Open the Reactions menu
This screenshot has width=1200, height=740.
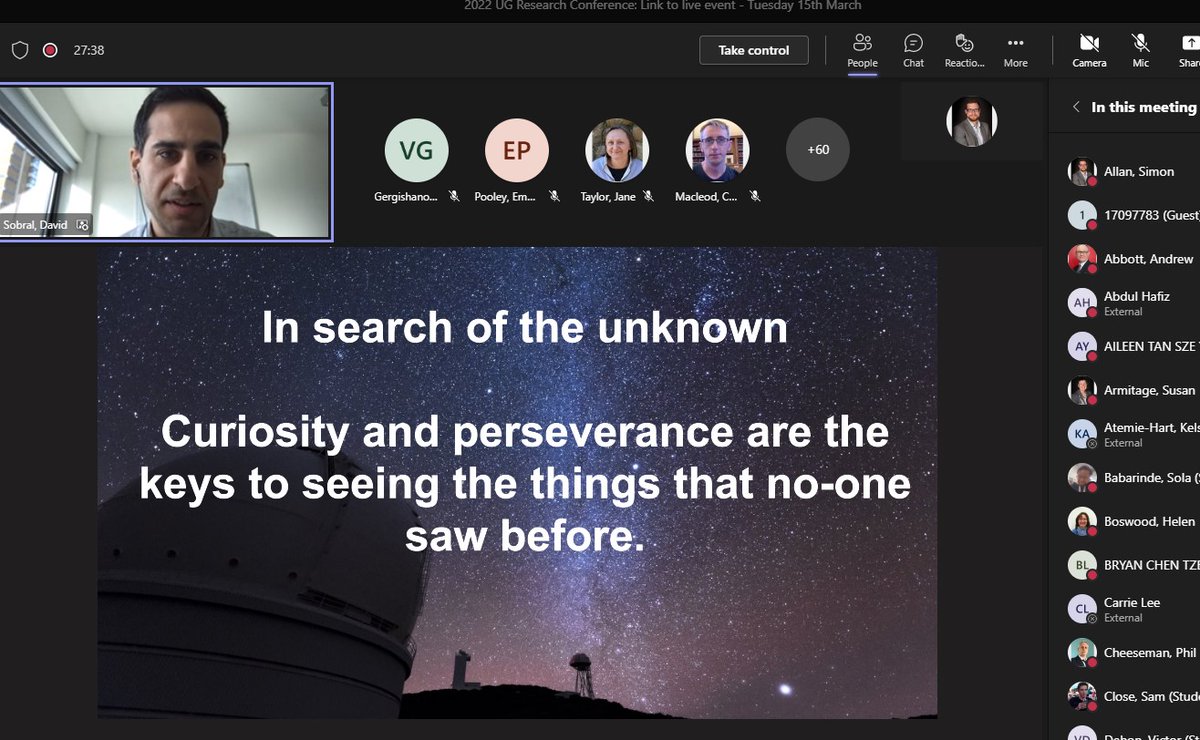[x=964, y=50]
